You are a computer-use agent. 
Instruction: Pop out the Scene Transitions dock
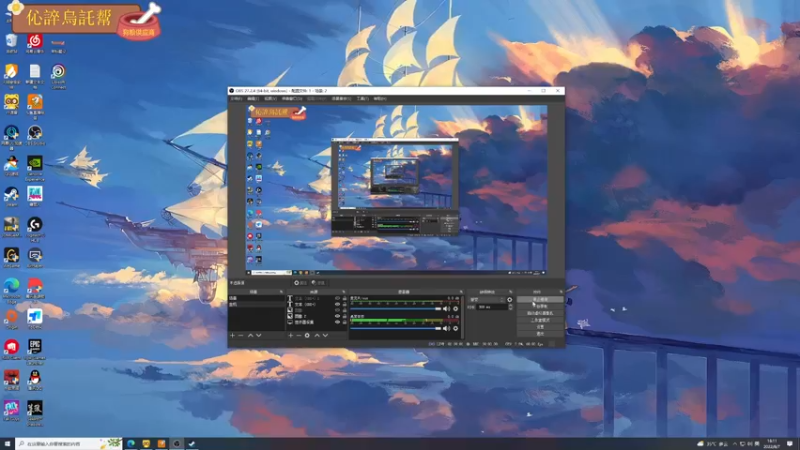tap(511, 292)
